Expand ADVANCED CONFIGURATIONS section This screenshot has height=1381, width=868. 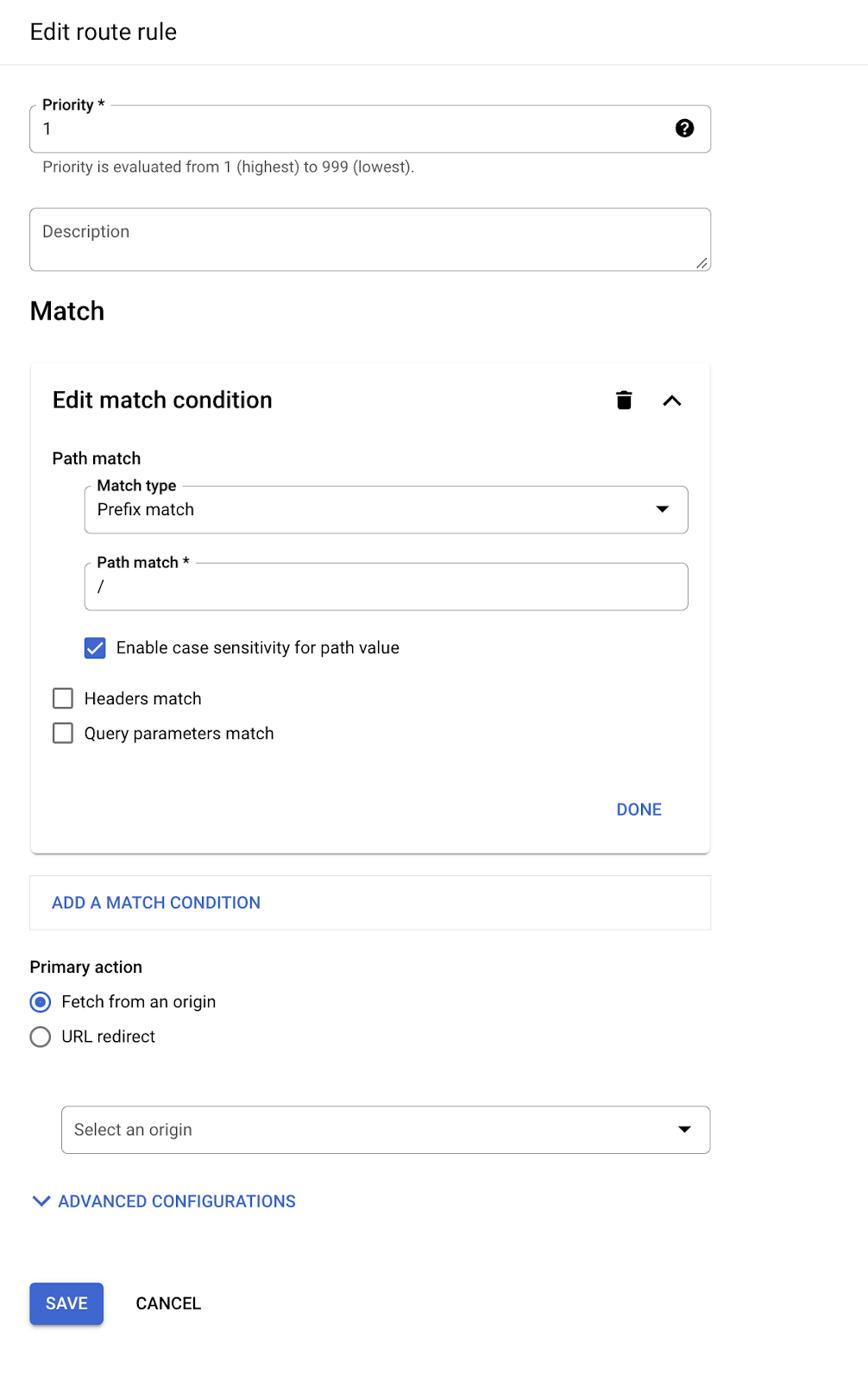164,1201
